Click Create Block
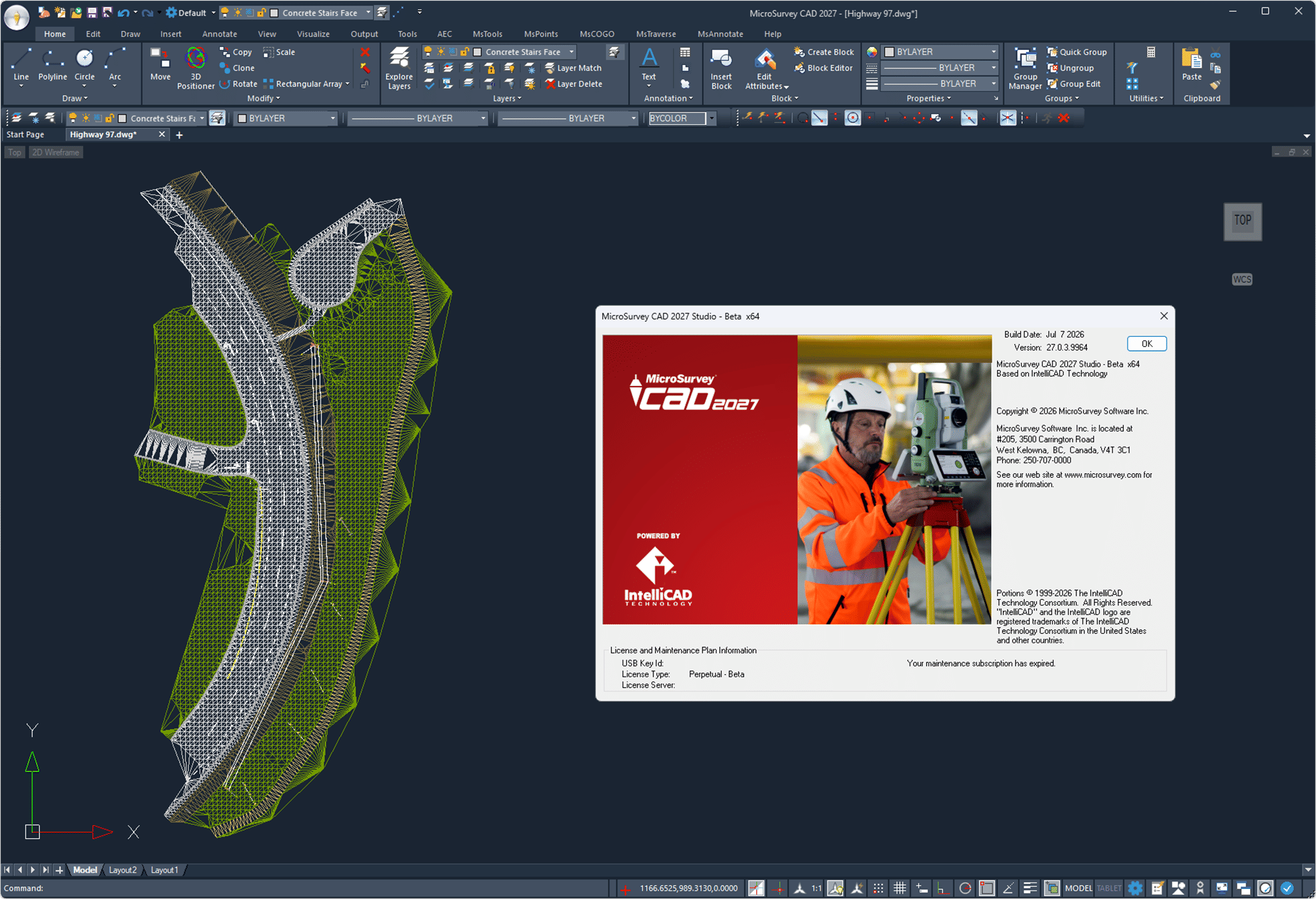1316x899 pixels. click(824, 52)
